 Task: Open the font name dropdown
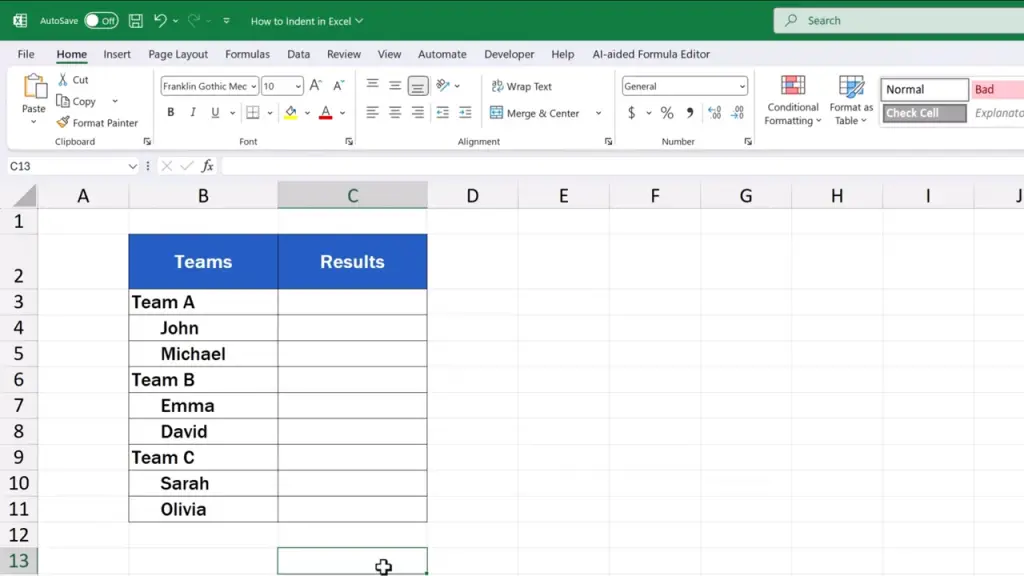click(254, 87)
